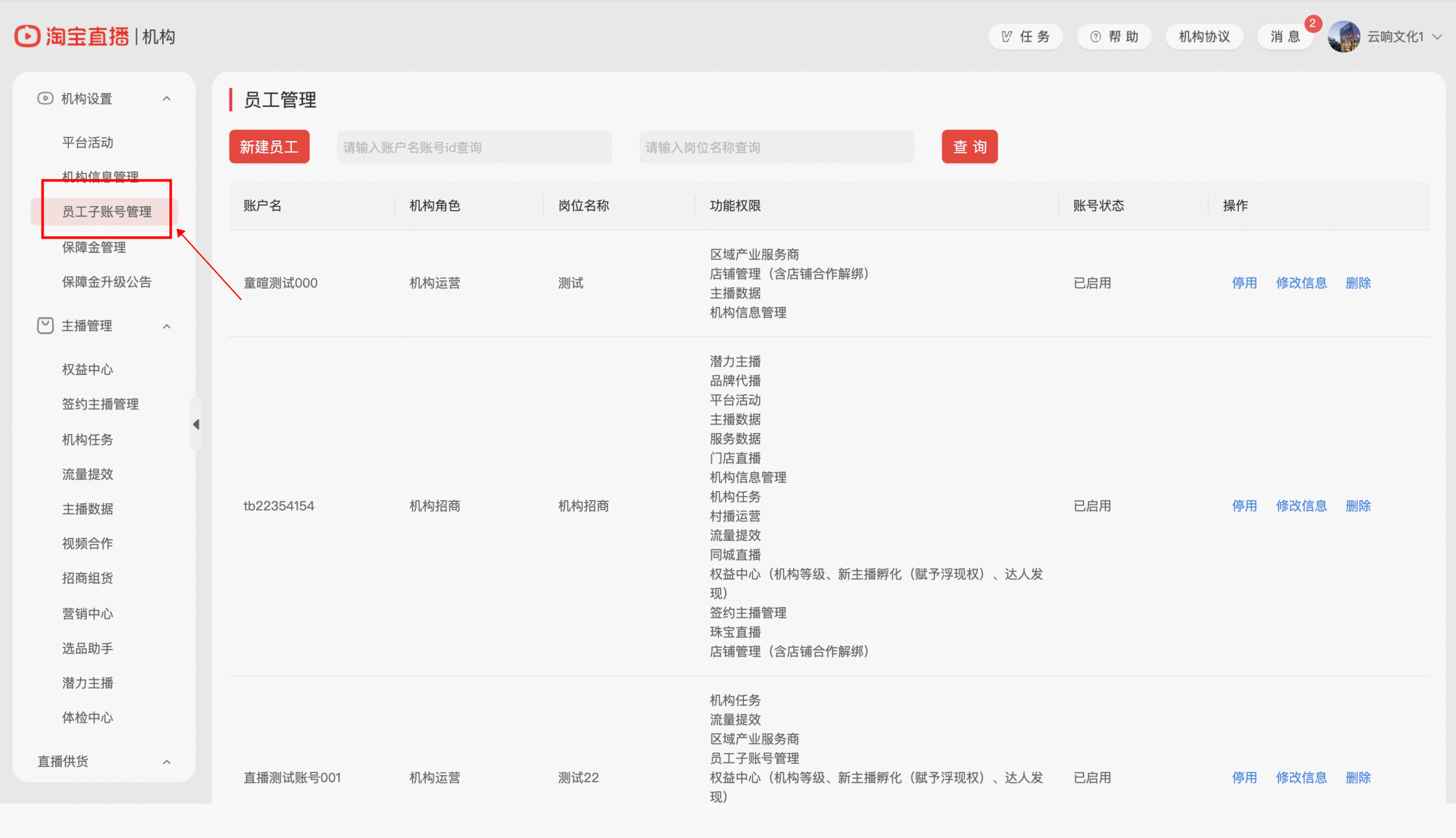Click the 测试22 position cell
Image resolution: width=1456 pixels, height=838 pixels.
click(x=578, y=778)
